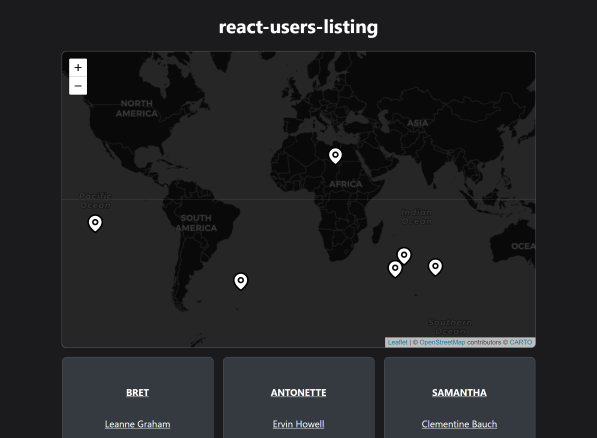Open the ANTONETTE username link

[298, 393]
